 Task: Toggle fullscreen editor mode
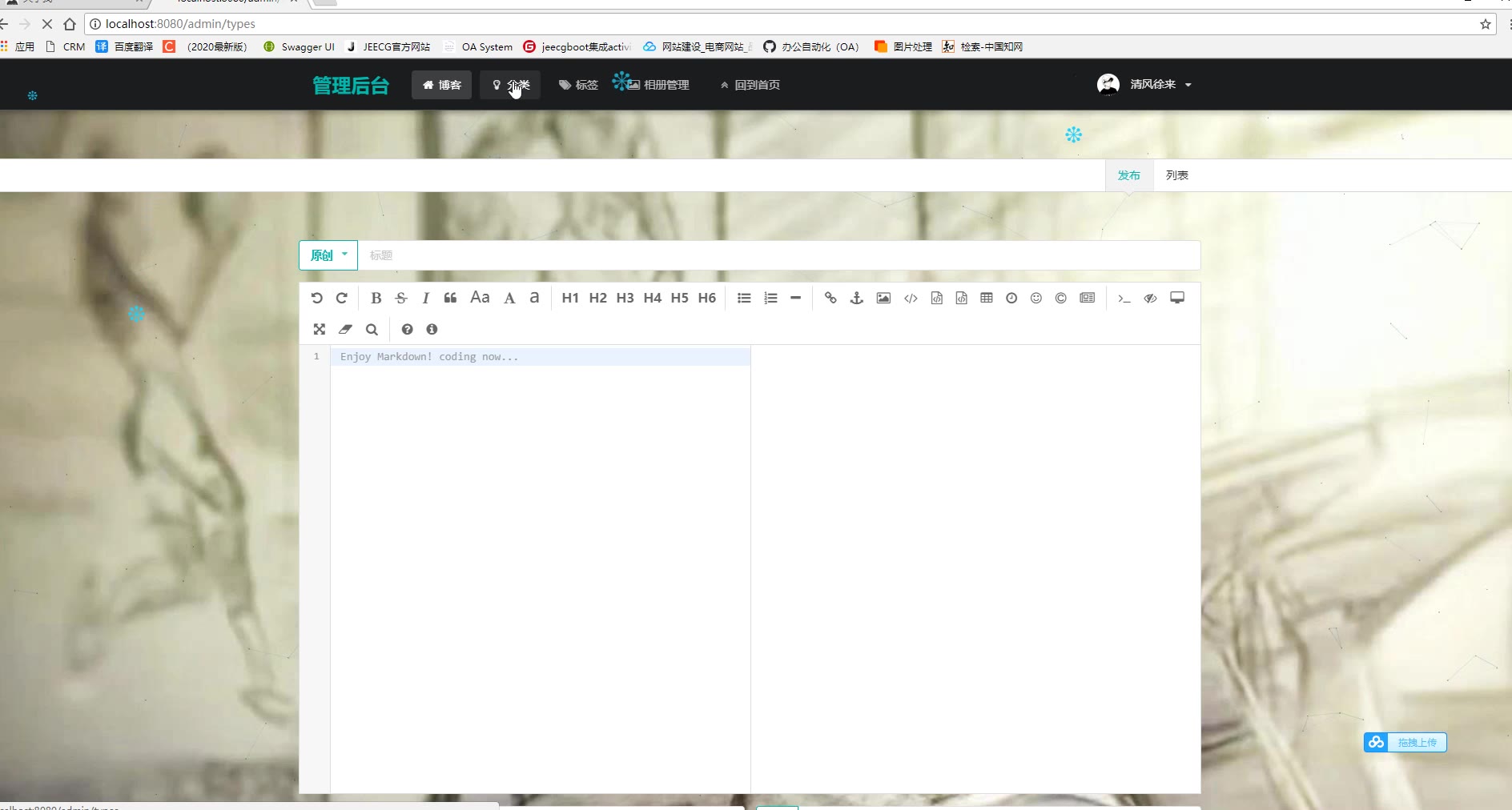tap(320, 329)
